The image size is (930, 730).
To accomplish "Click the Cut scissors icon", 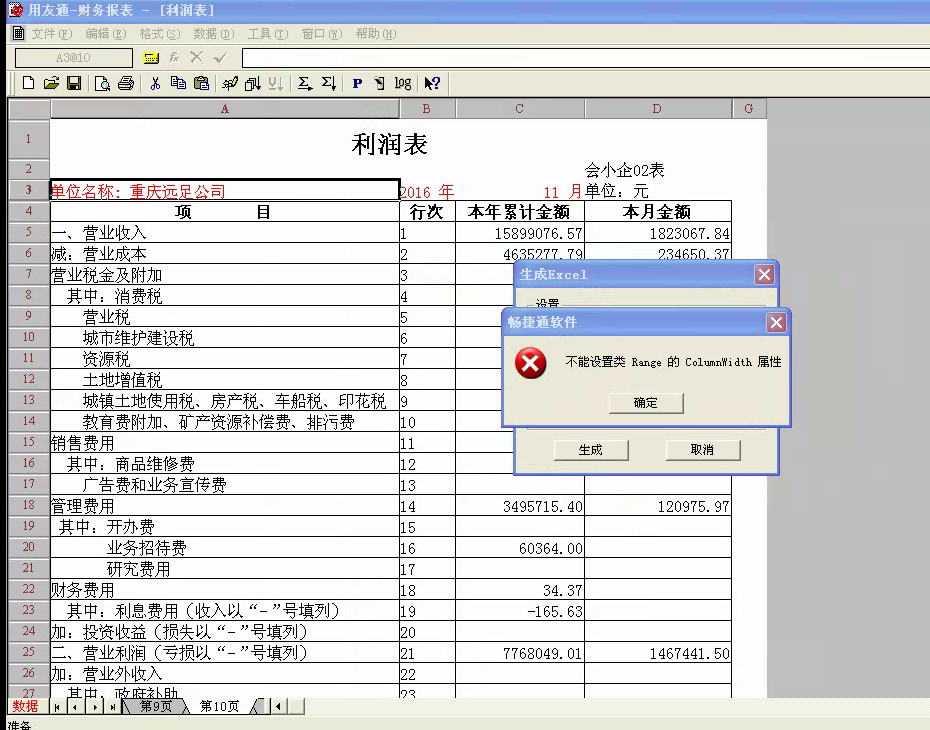I will click(x=155, y=84).
